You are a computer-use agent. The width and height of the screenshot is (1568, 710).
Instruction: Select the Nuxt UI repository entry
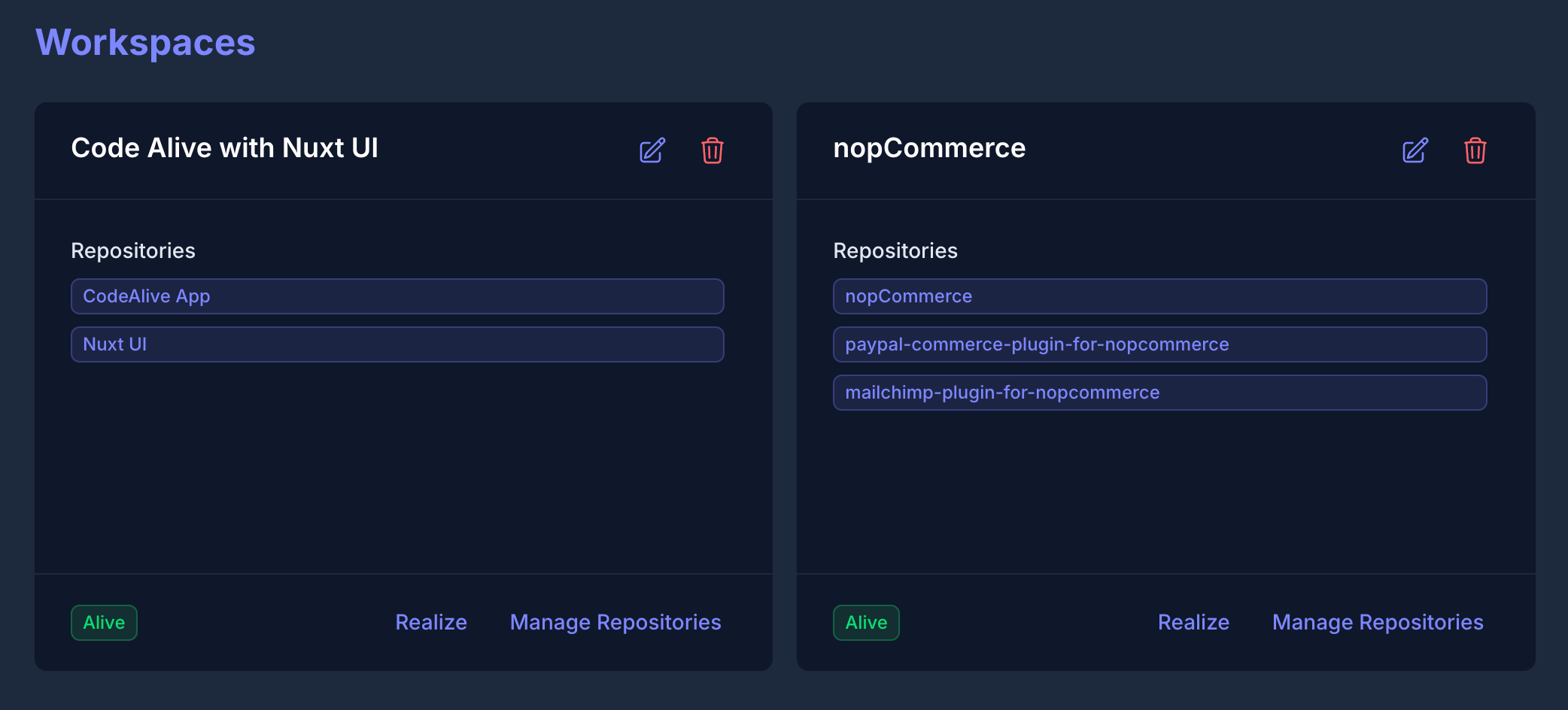397,344
